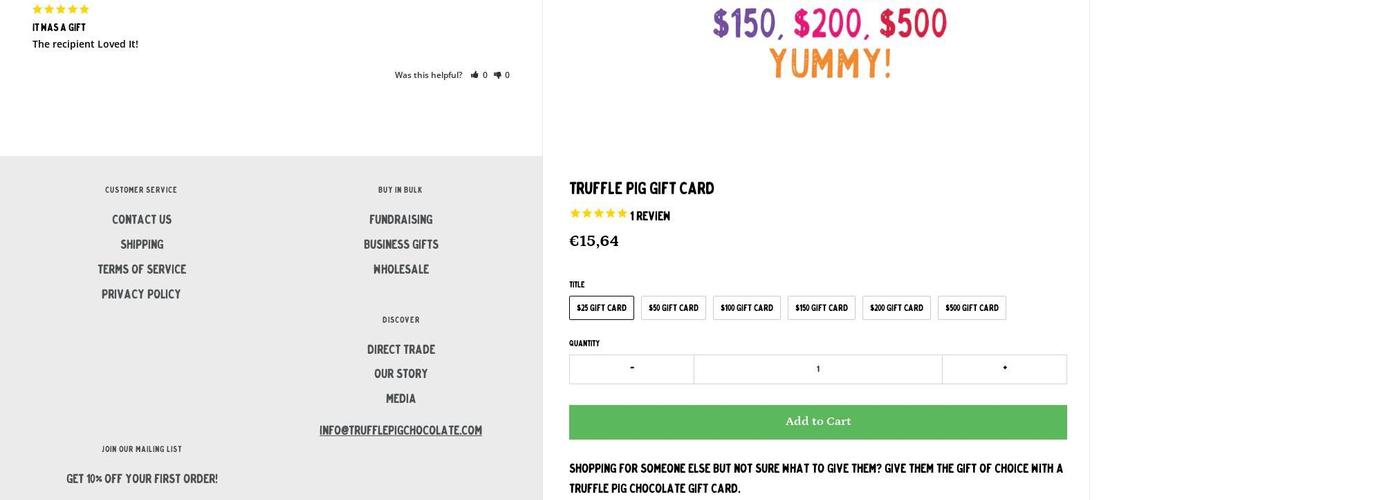Decrease quantity with the minus button
Screen dimensions: 1400x500
pyautogui.click(x=632, y=369)
